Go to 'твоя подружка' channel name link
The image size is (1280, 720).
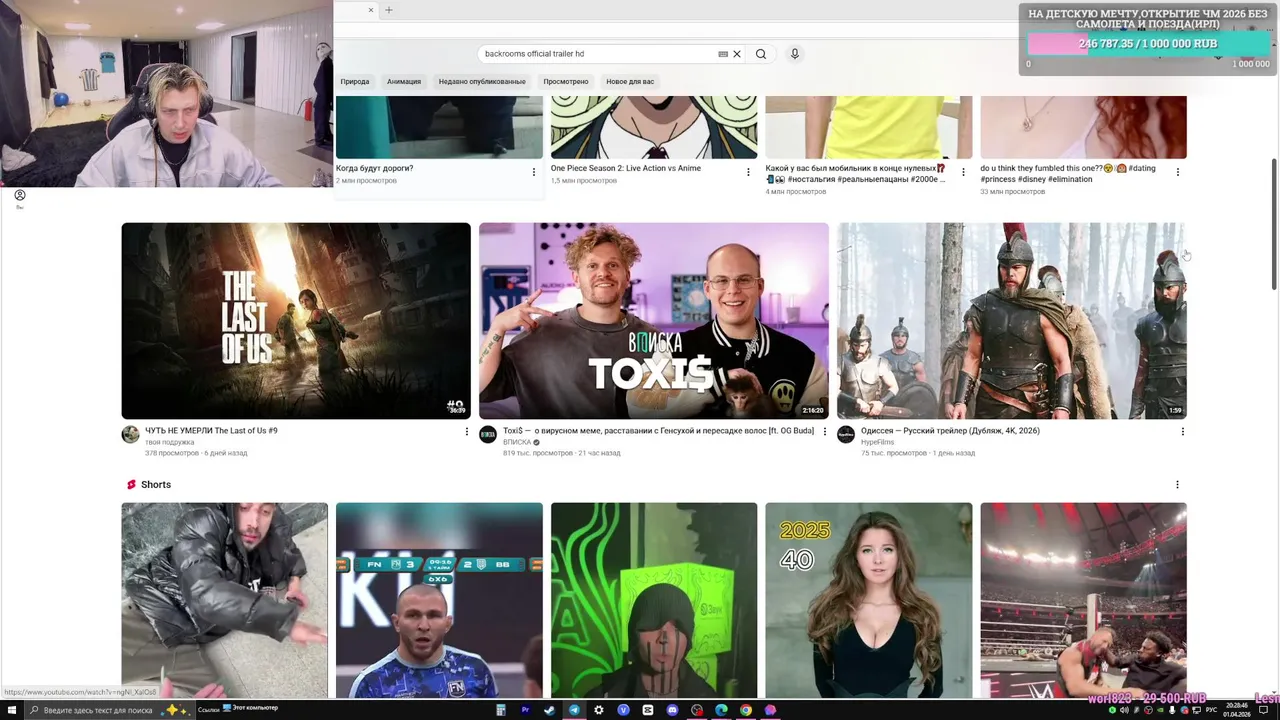170,442
